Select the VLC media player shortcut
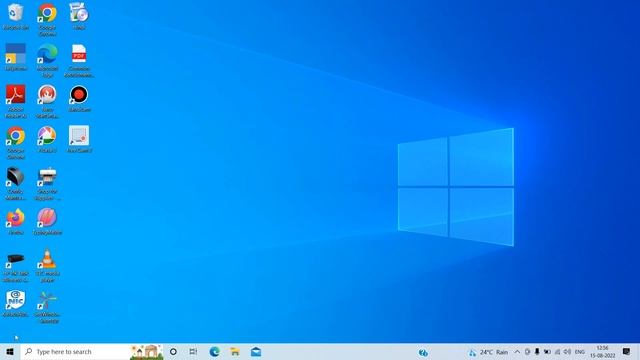640x360 pixels. click(47, 265)
